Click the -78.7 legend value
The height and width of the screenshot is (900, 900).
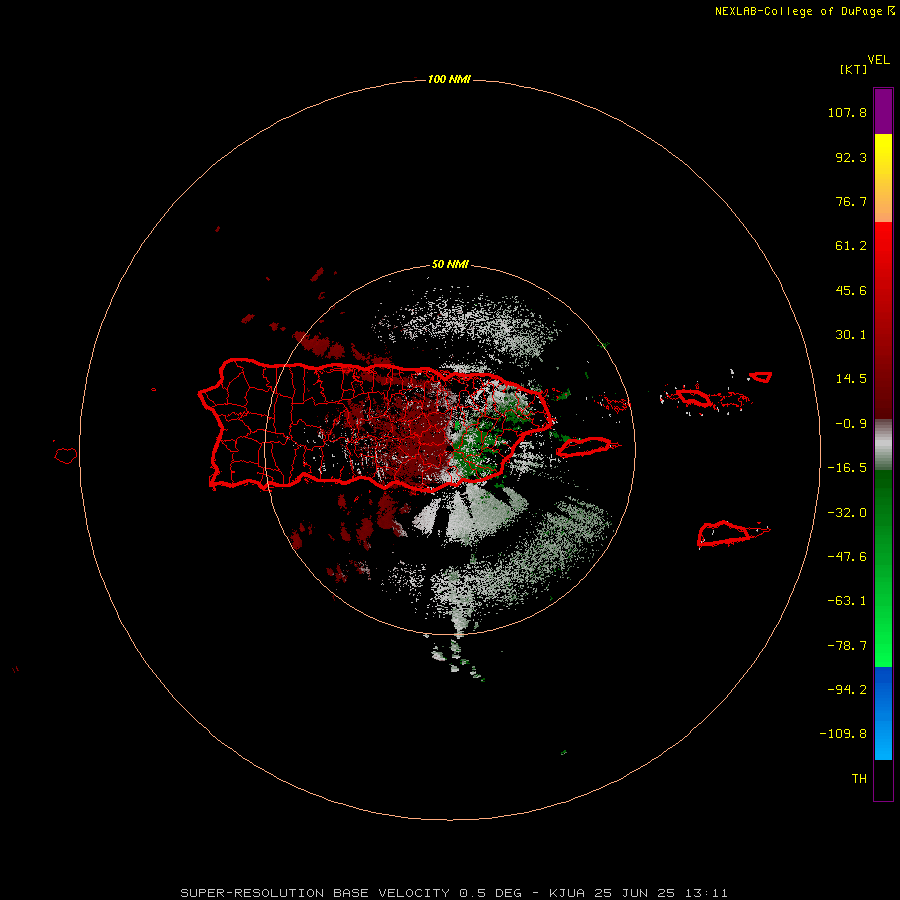click(847, 646)
